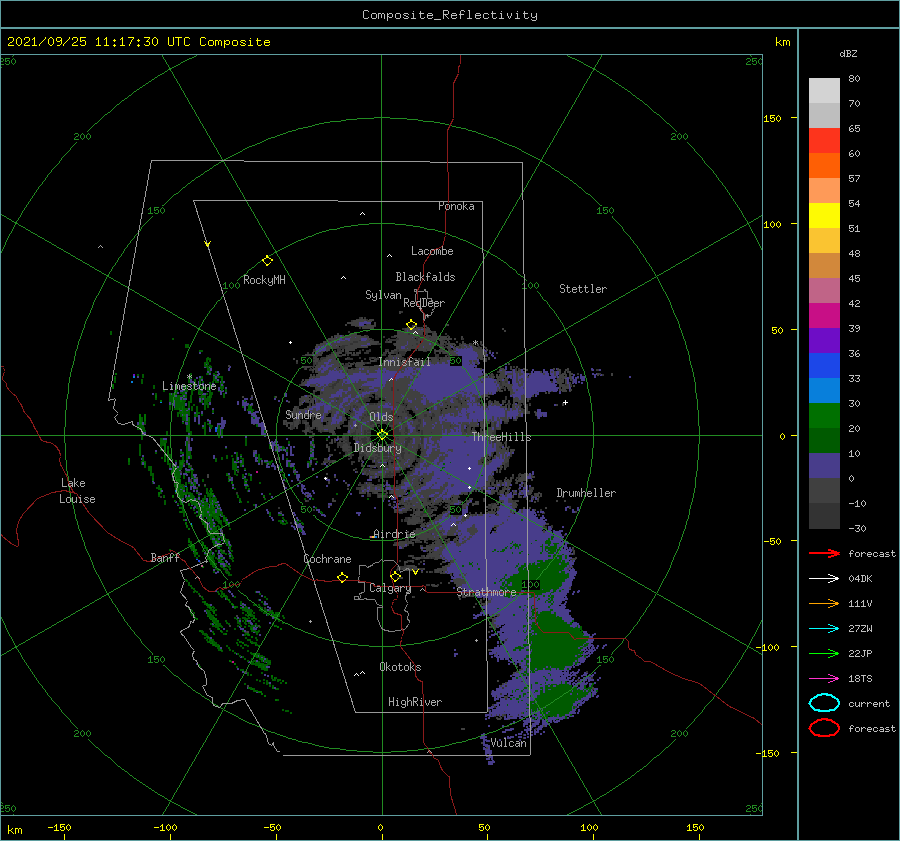The image size is (900, 841).
Task: Click the yellow diamond marker near RockyMH
Action: pyautogui.click(x=267, y=261)
